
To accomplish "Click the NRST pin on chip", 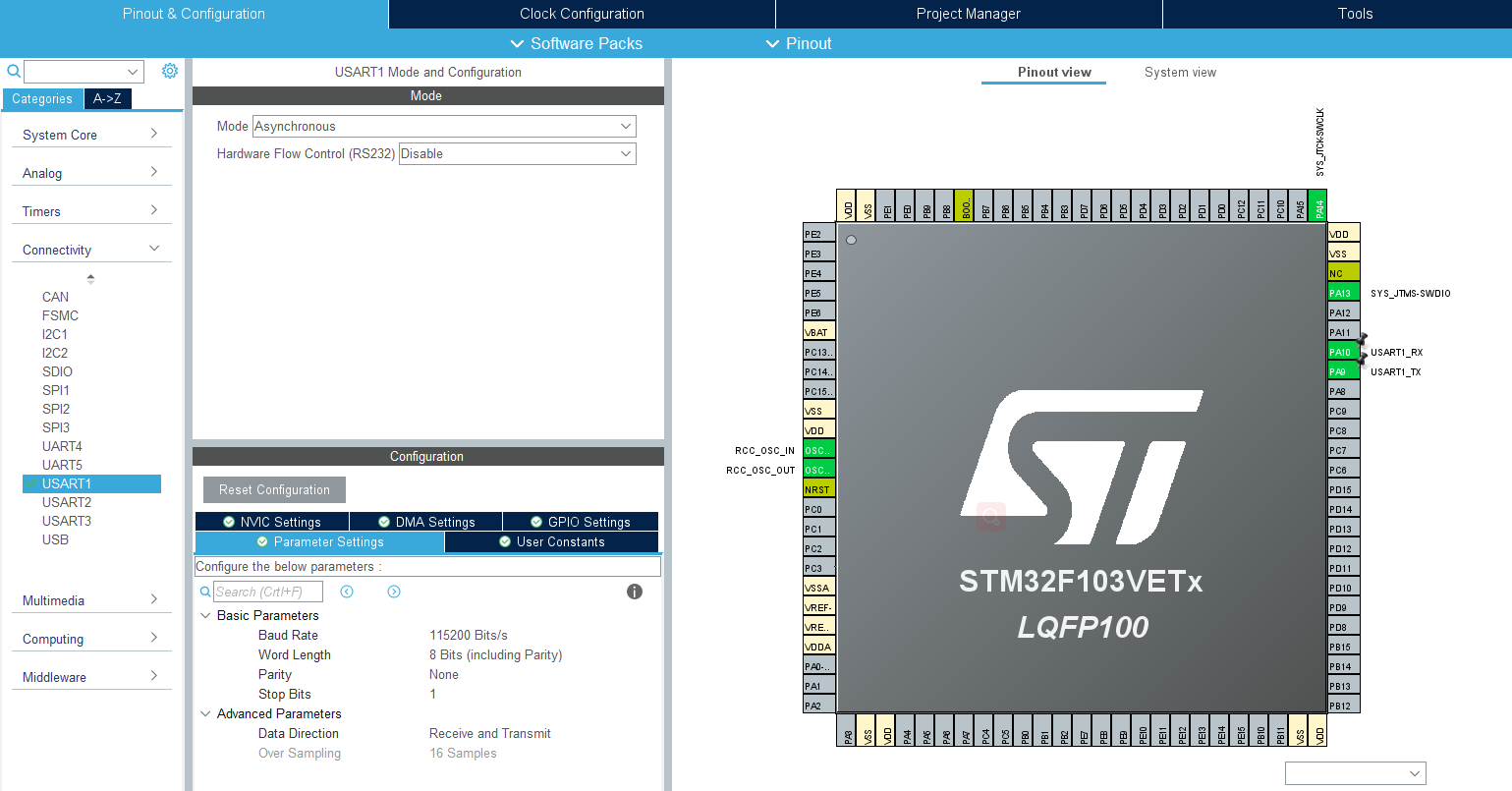I will click(819, 488).
